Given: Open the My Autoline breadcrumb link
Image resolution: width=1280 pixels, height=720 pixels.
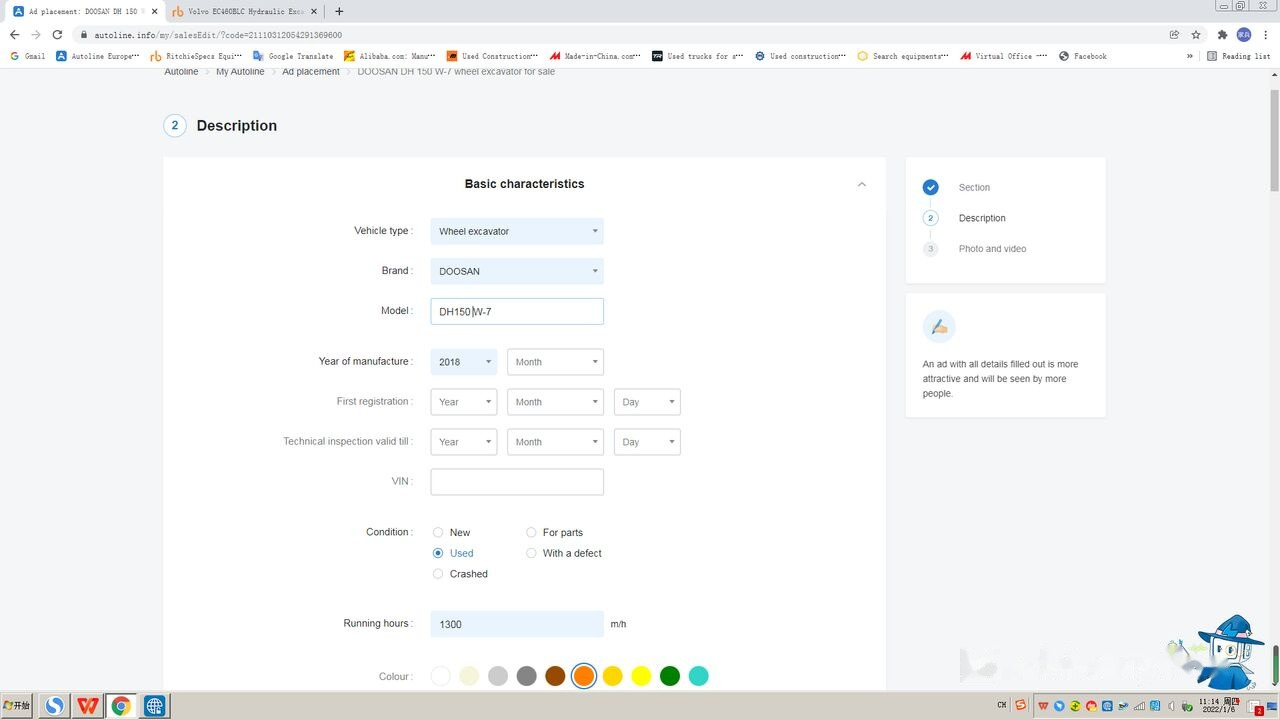Looking at the screenshot, I should coord(240,72).
